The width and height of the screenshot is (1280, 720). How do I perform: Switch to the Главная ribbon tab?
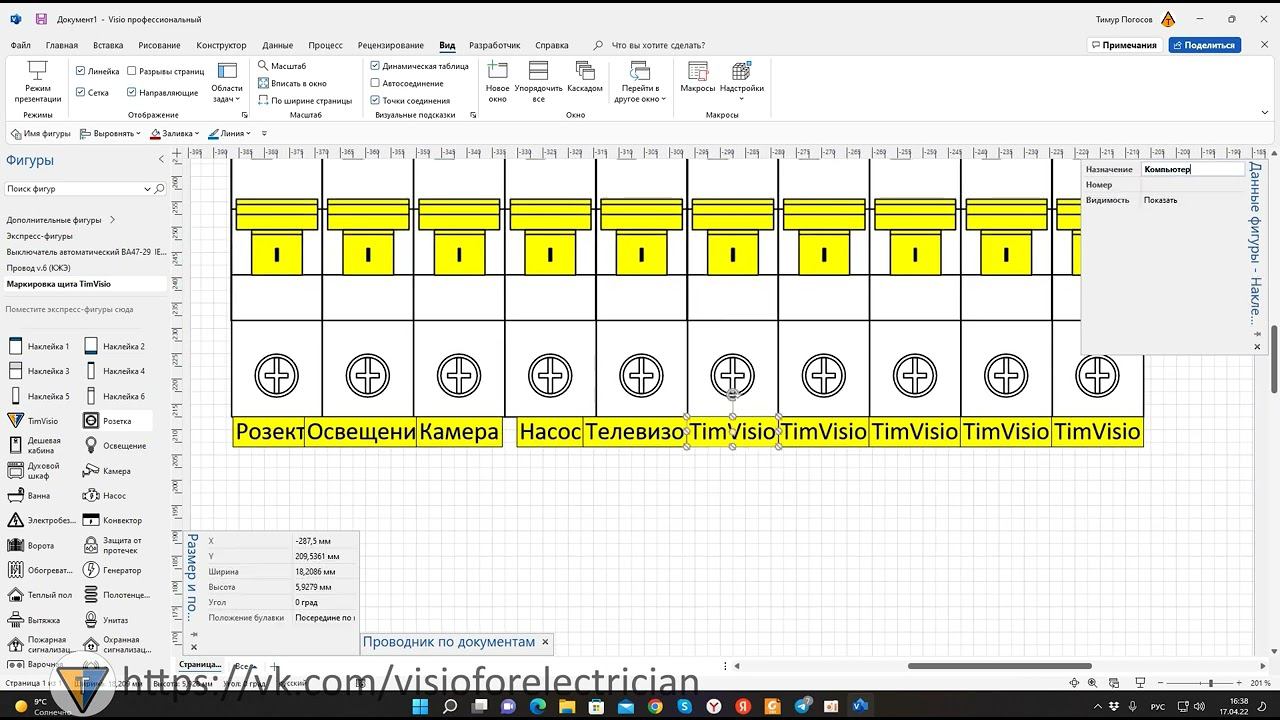pyautogui.click(x=61, y=45)
